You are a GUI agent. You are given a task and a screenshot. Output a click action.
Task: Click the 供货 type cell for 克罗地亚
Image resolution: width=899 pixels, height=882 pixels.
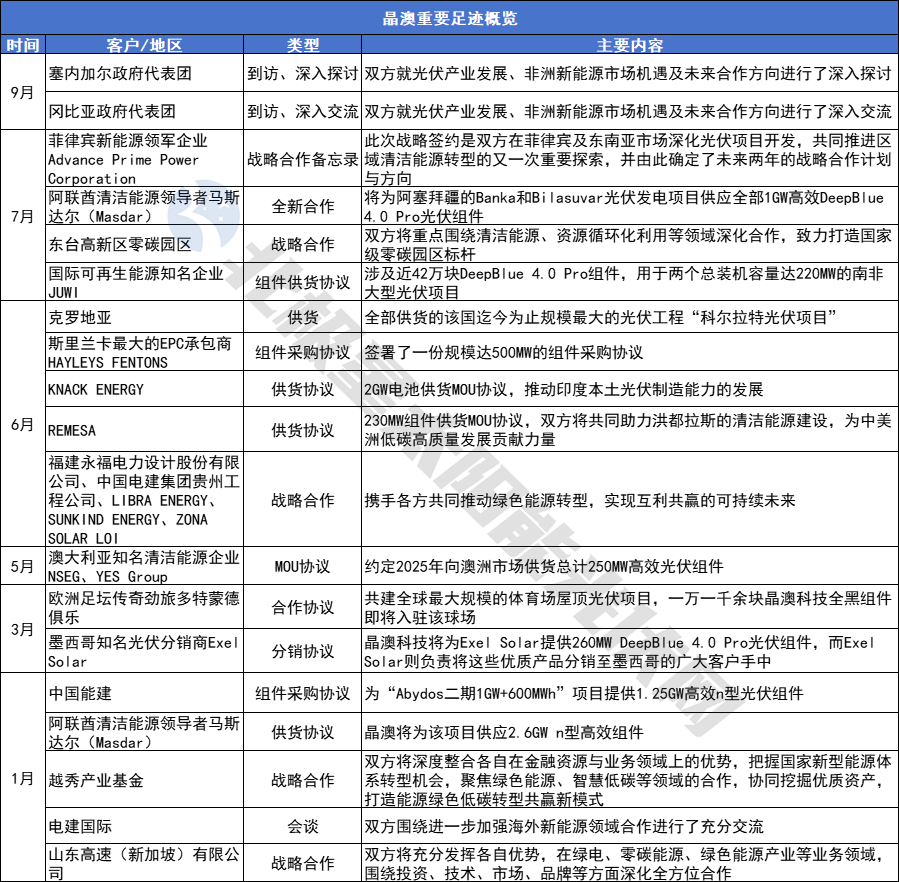click(x=303, y=317)
